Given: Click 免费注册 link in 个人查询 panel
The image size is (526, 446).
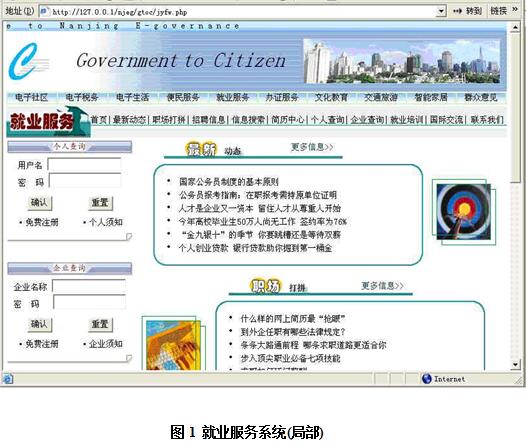Looking at the screenshot, I should tap(42, 222).
